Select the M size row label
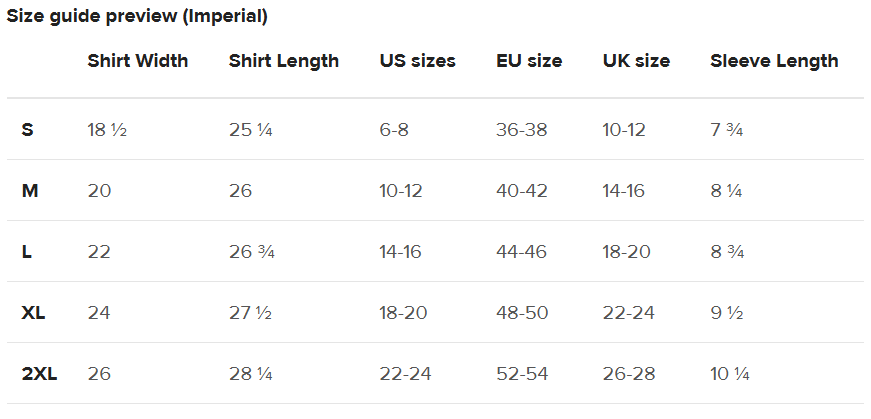Viewport: 871px width, 419px height. (30, 191)
